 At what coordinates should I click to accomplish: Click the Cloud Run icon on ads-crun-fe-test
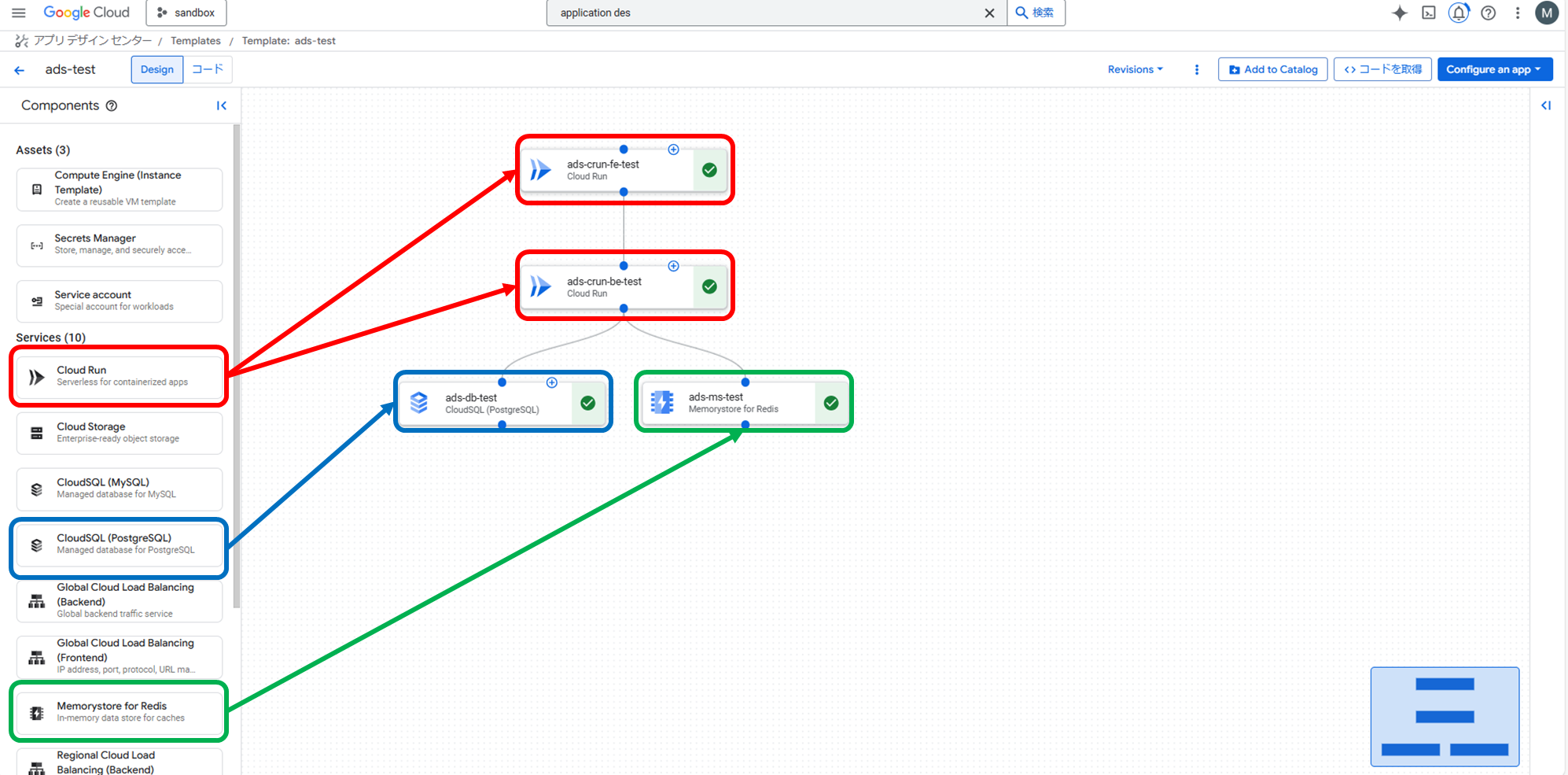[x=541, y=170]
